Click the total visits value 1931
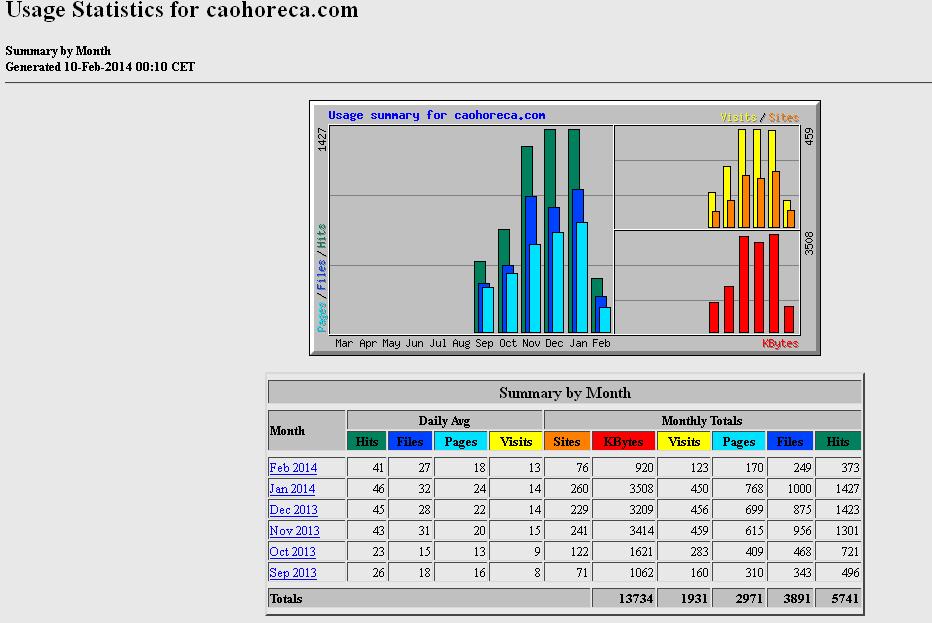The image size is (932, 623). tap(684, 599)
